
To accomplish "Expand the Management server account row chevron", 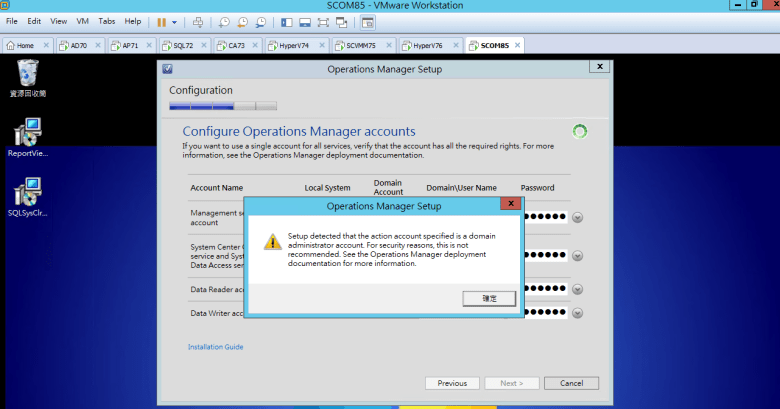I will click(577, 217).
